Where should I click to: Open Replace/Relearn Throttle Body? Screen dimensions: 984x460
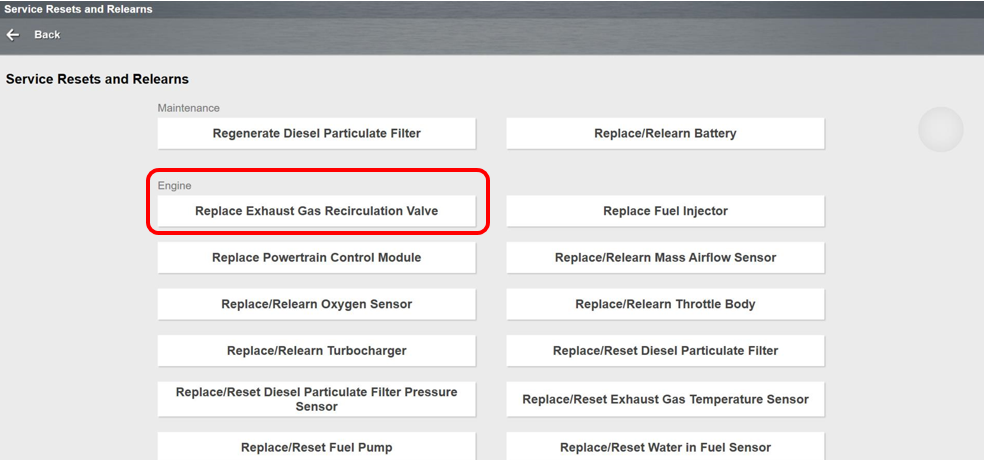click(x=665, y=304)
